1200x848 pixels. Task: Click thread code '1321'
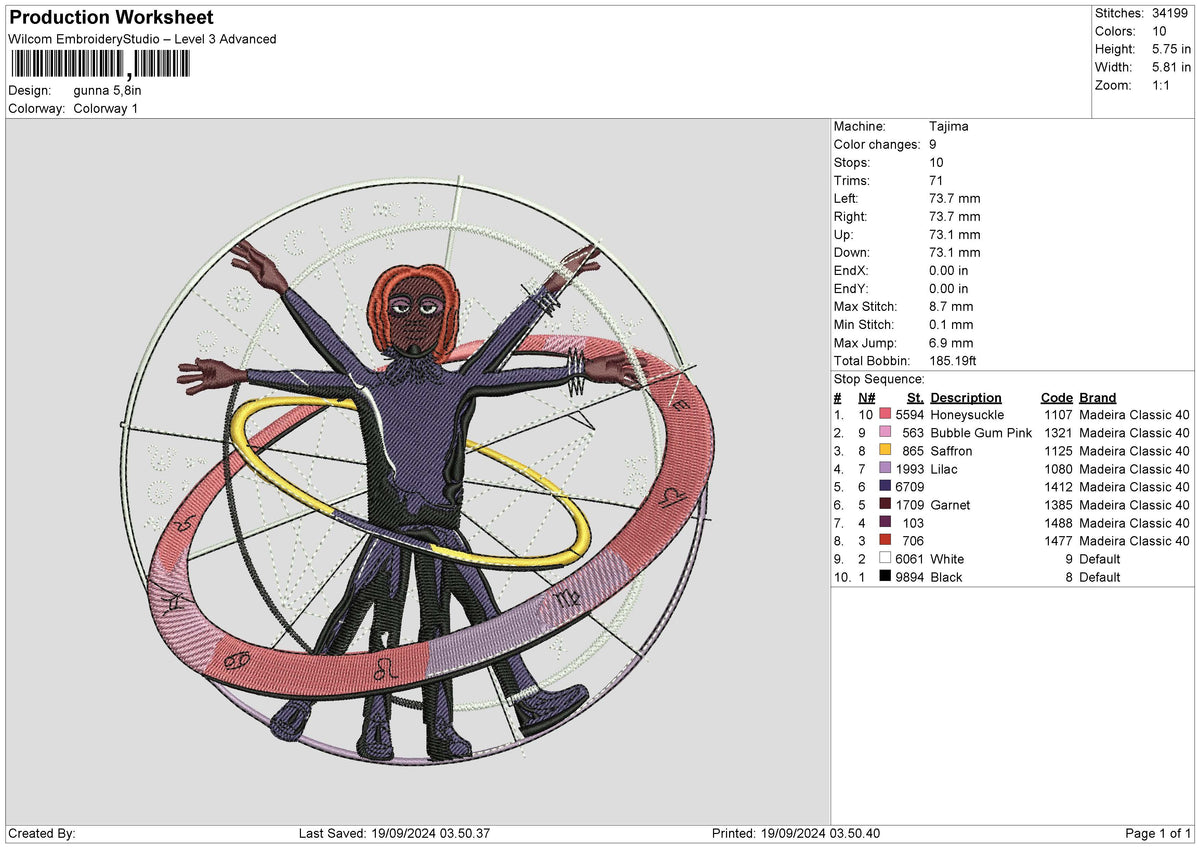pyautogui.click(x=1058, y=433)
